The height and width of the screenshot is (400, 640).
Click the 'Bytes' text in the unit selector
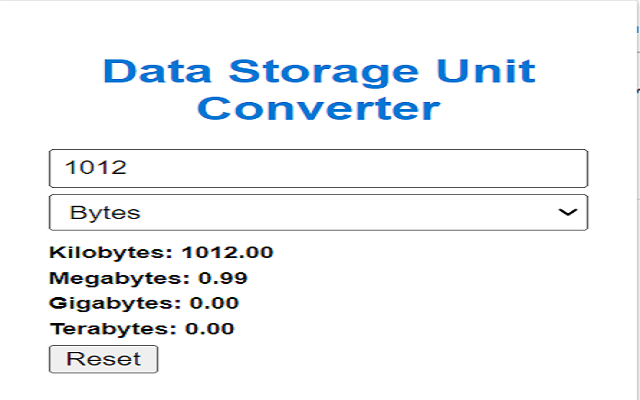point(105,213)
